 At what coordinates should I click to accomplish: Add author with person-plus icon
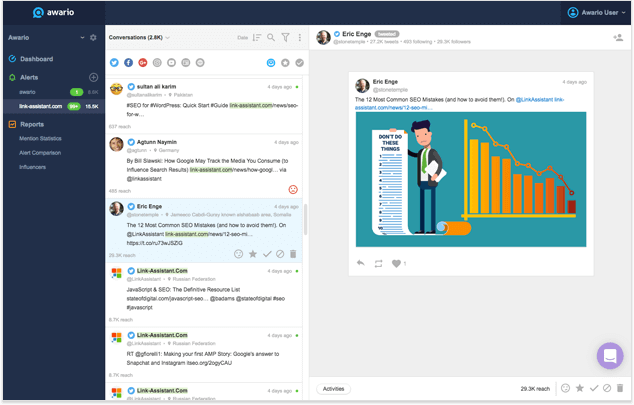pyautogui.click(x=618, y=38)
